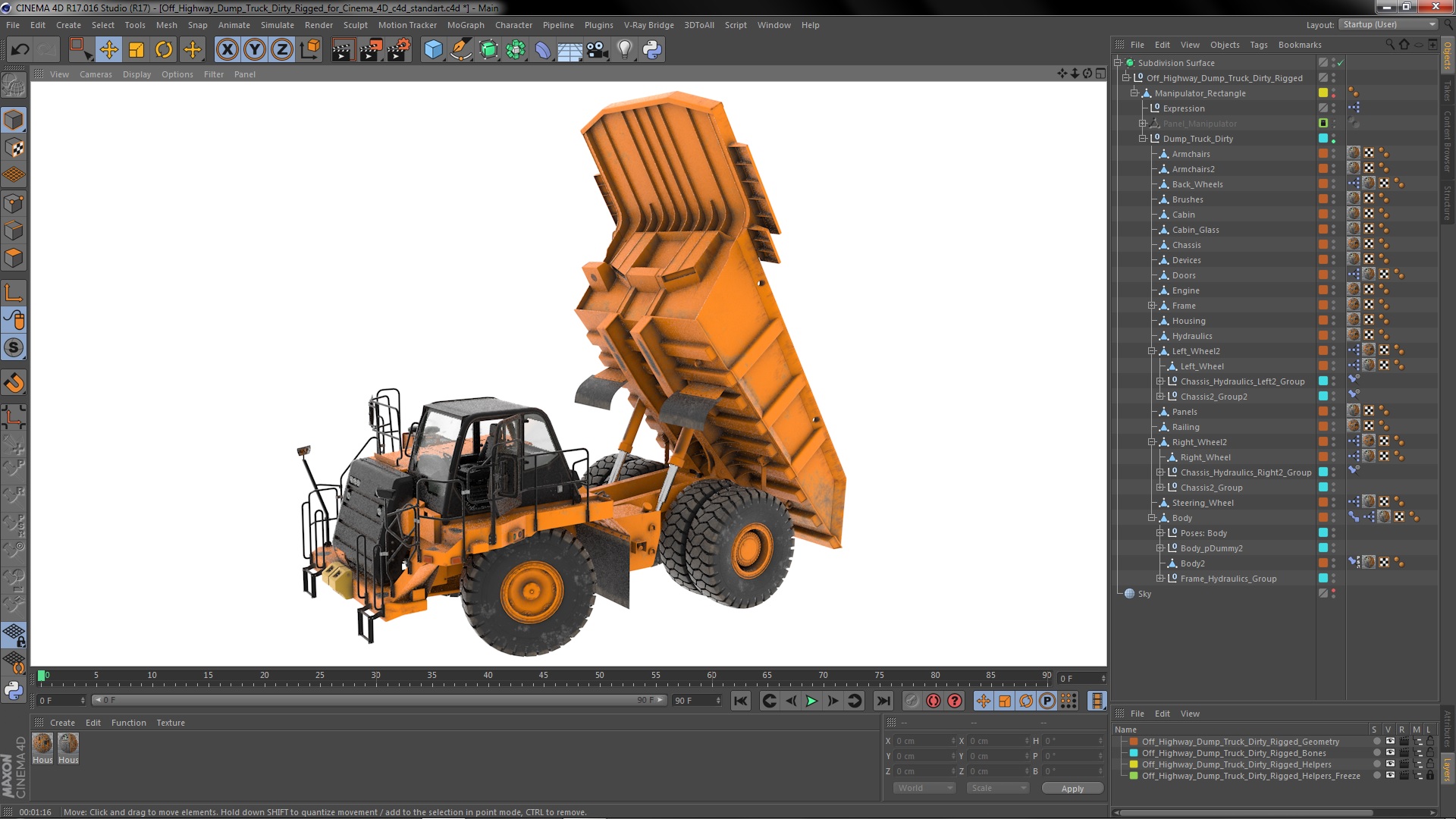Screen dimensions: 1456x819
Task: Click the Undo arrow icon
Action: (x=20, y=50)
